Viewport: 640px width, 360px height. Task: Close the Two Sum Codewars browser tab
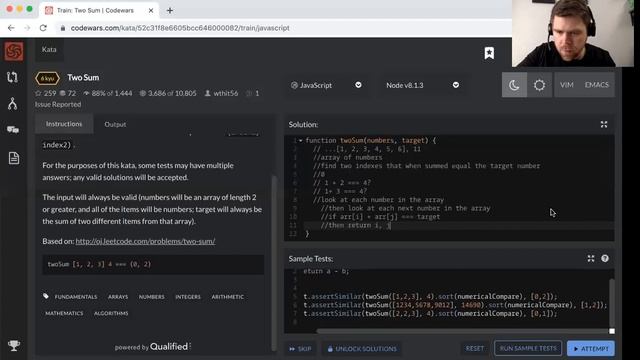click(151, 11)
